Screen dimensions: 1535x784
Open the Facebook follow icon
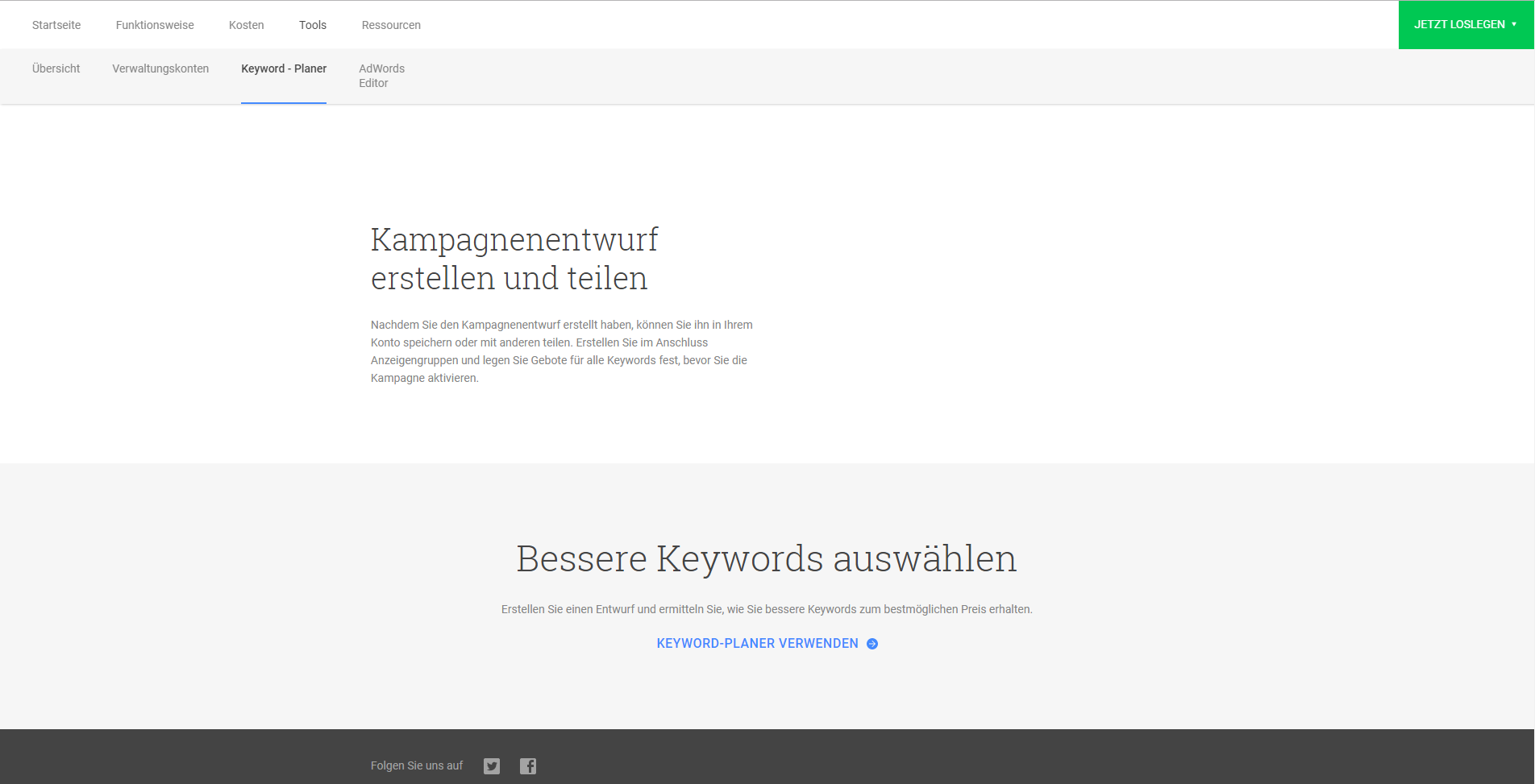(x=528, y=766)
